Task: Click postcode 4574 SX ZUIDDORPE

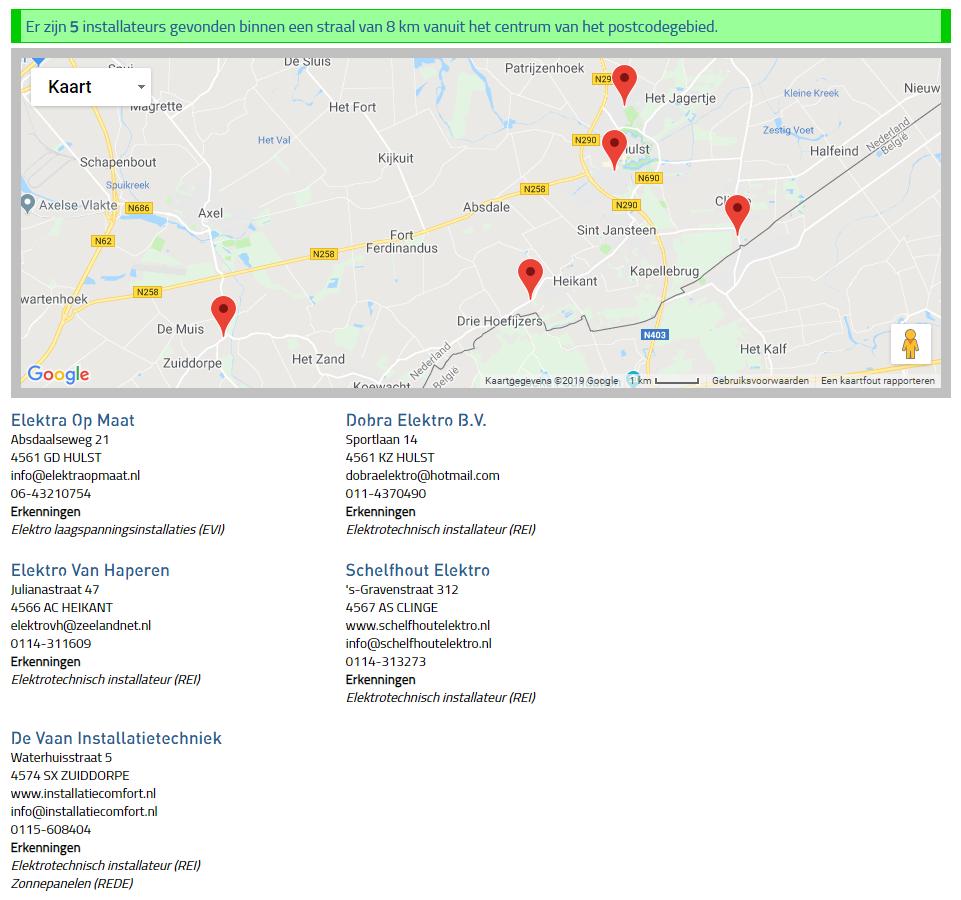Action: coord(70,776)
